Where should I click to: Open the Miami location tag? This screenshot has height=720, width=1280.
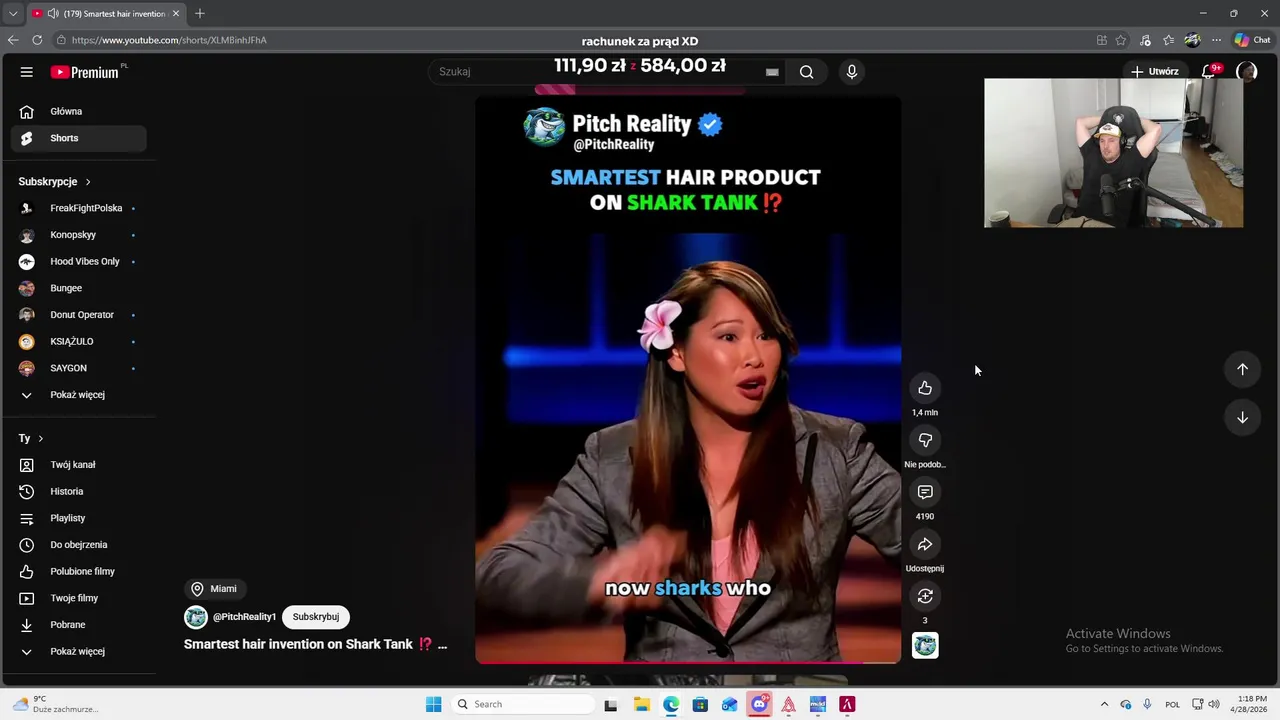[214, 589]
